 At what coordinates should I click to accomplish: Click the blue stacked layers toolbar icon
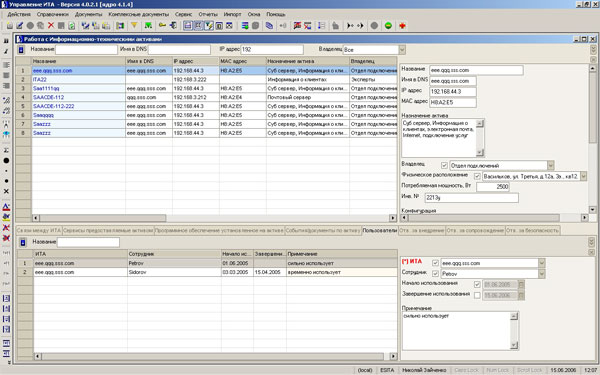pos(269,26)
